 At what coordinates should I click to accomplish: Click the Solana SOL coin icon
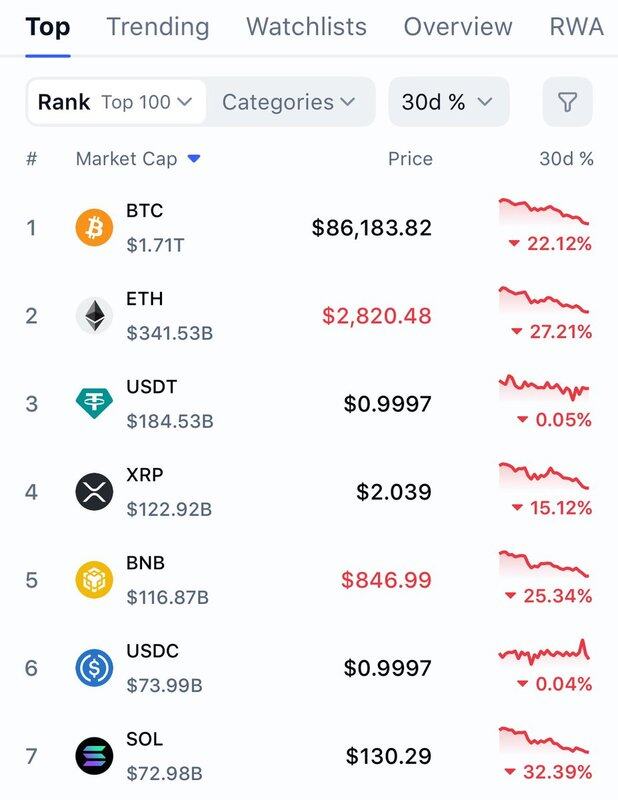click(x=95, y=756)
